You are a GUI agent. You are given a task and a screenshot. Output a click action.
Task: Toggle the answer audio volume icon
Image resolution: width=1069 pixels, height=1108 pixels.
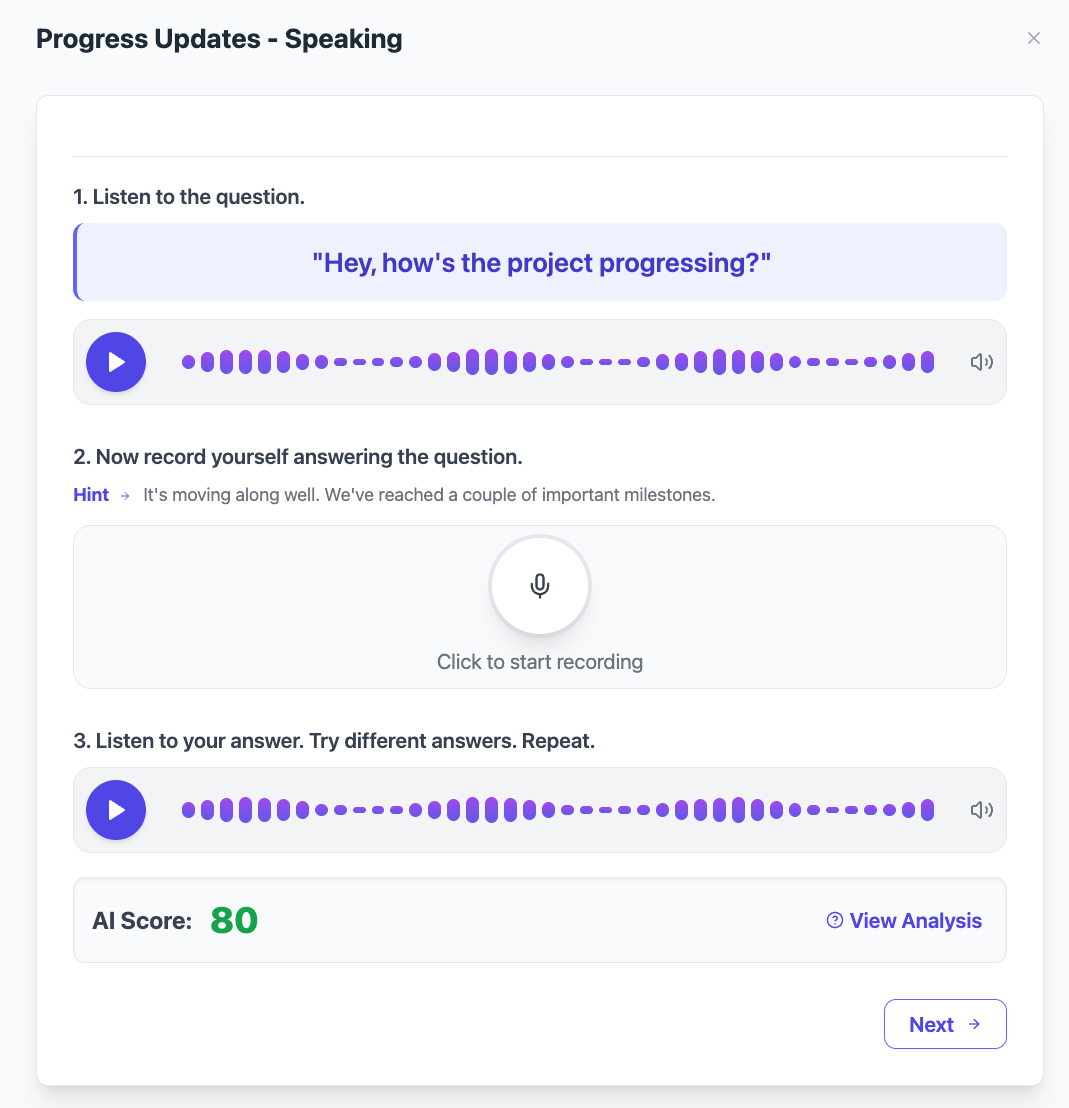(981, 810)
